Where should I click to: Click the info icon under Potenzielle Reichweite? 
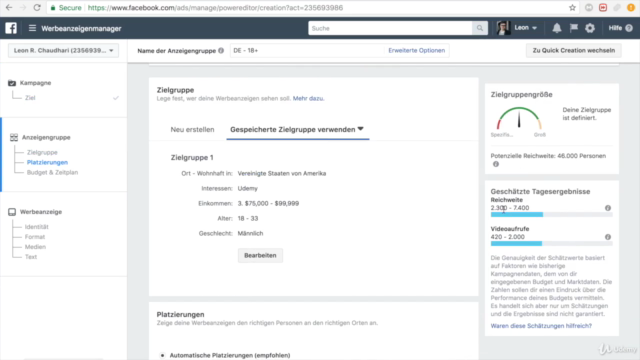click(496, 164)
